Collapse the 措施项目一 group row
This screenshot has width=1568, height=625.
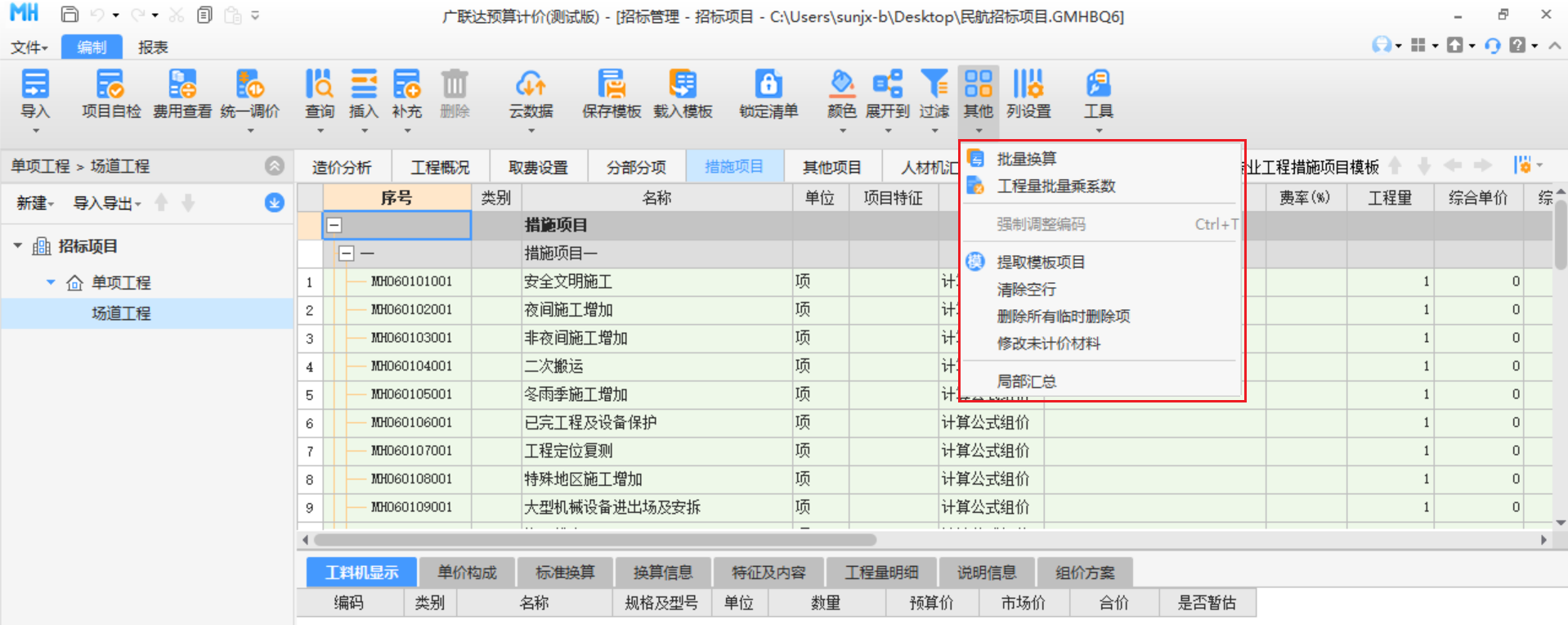(x=347, y=254)
